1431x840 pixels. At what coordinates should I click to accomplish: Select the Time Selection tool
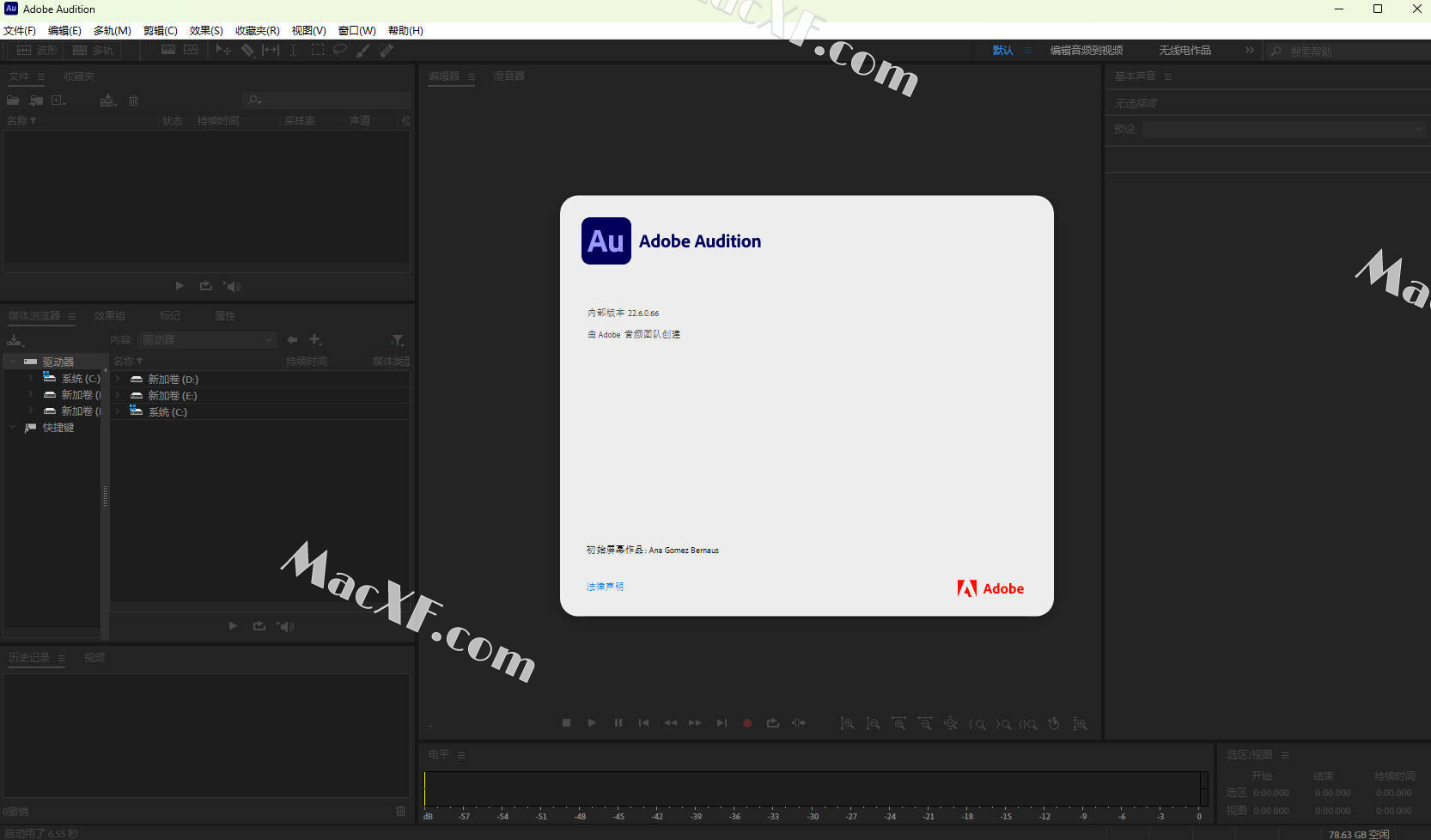[x=293, y=50]
